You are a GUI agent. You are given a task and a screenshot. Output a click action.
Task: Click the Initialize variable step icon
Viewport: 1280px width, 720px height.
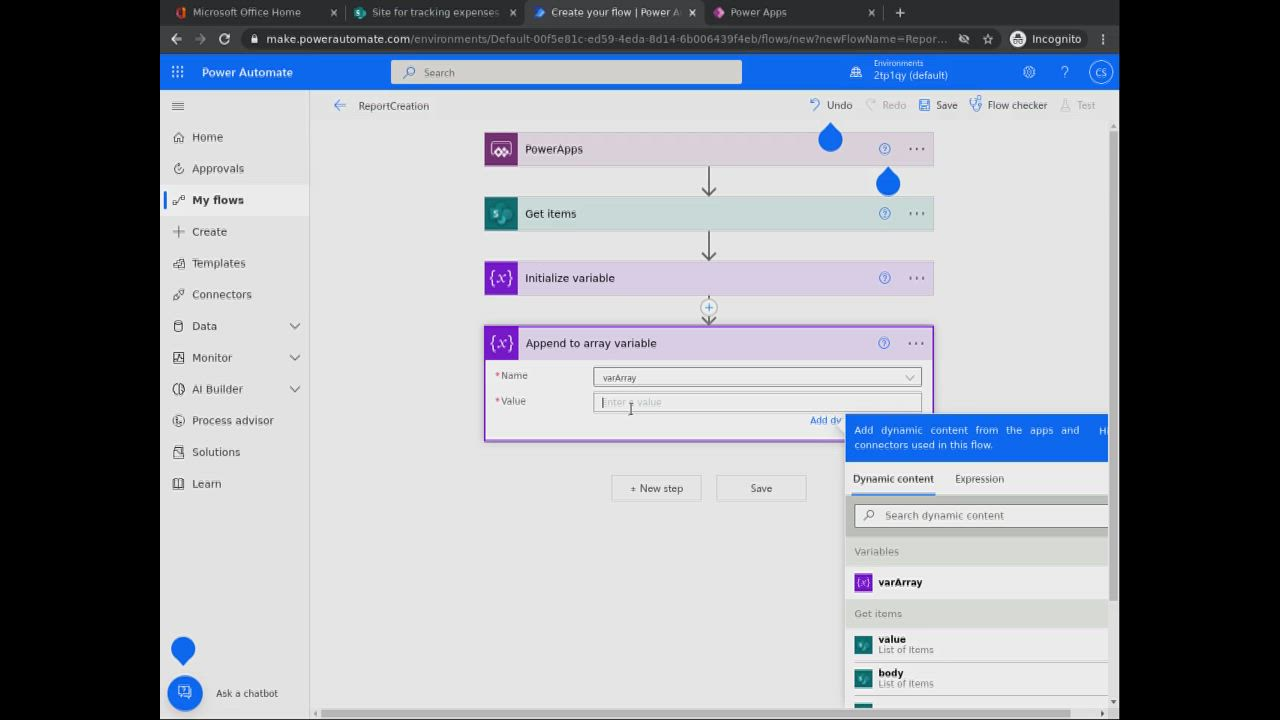501,278
